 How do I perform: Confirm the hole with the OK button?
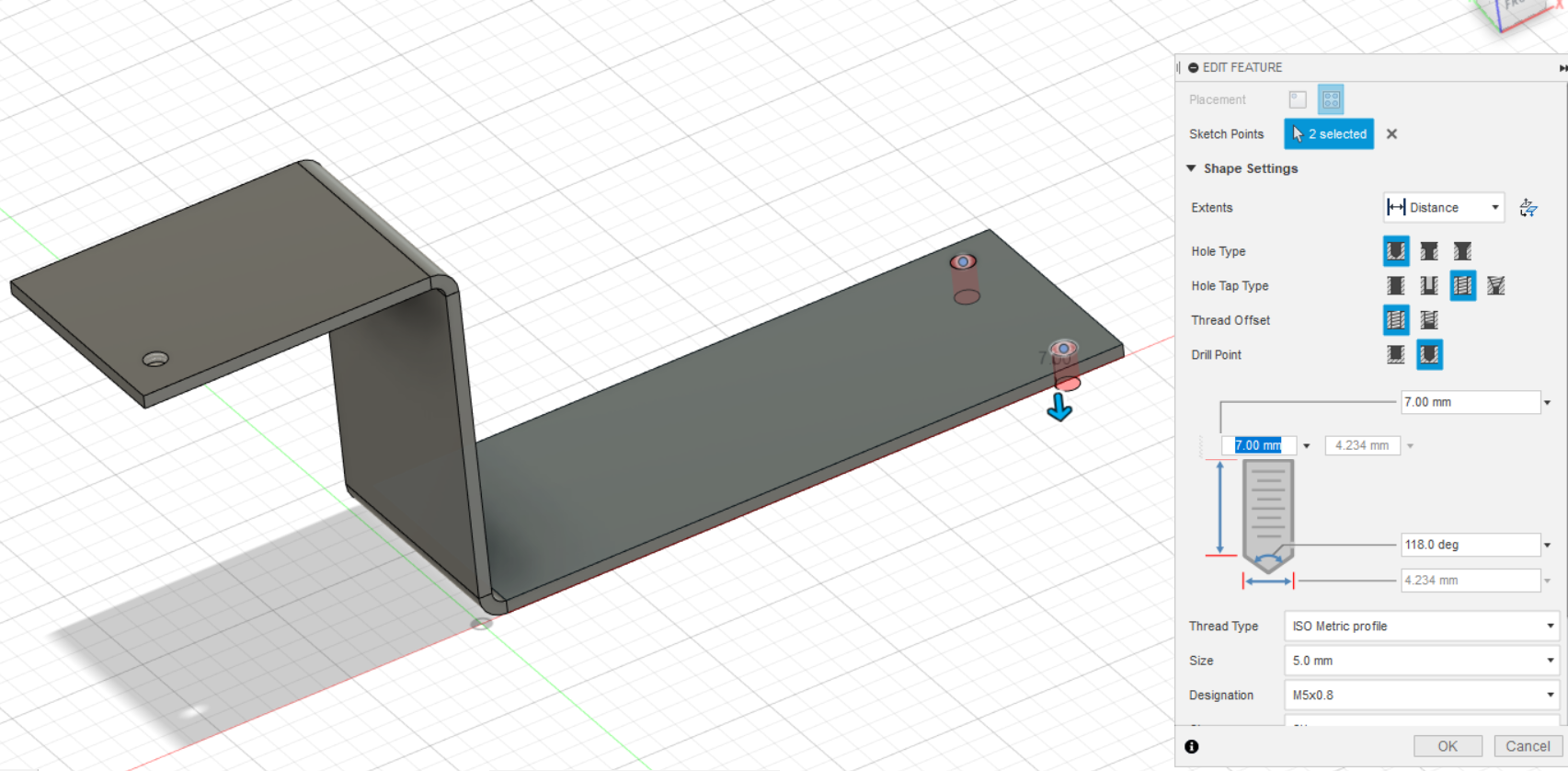pos(1448,746)
